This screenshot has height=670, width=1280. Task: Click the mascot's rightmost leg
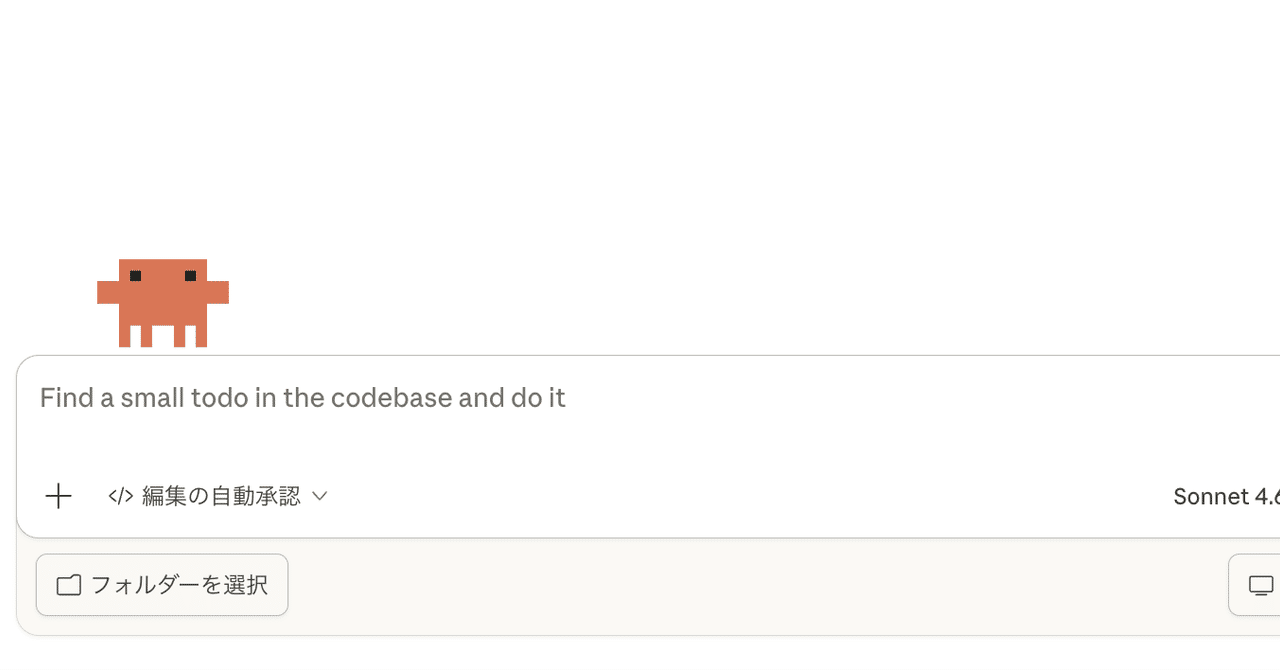[x=201, y=336]
